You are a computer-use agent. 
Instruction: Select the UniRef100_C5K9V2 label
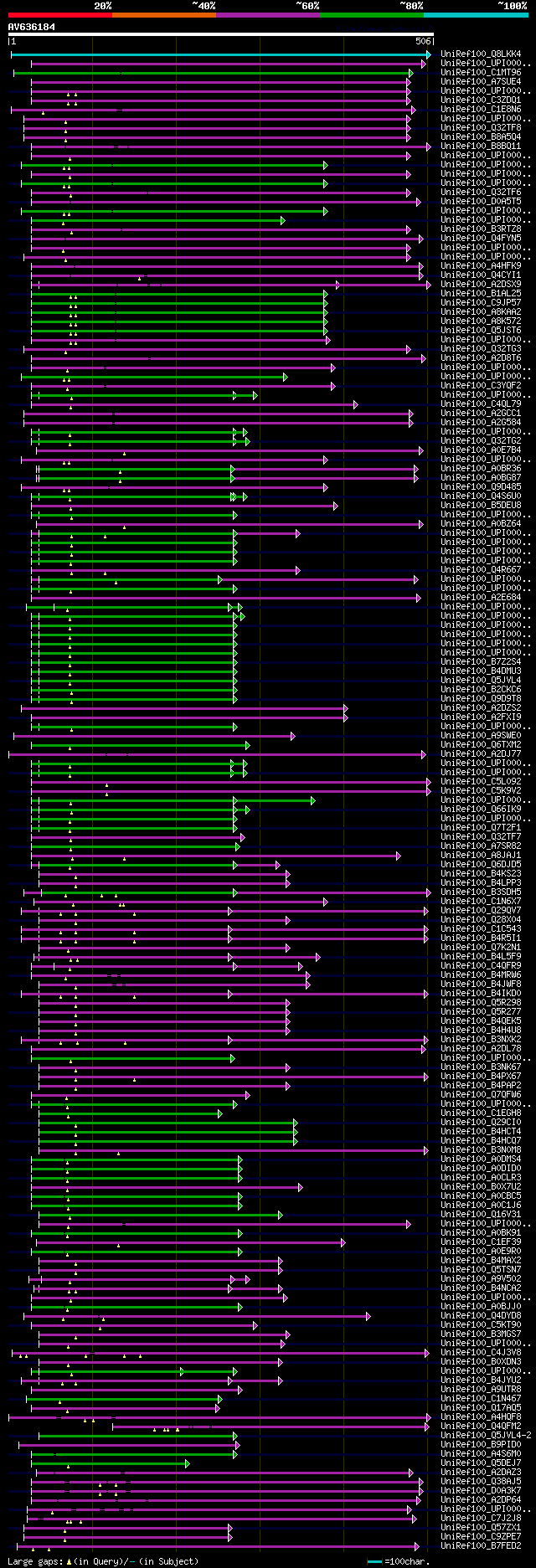[x=481, y=791]
